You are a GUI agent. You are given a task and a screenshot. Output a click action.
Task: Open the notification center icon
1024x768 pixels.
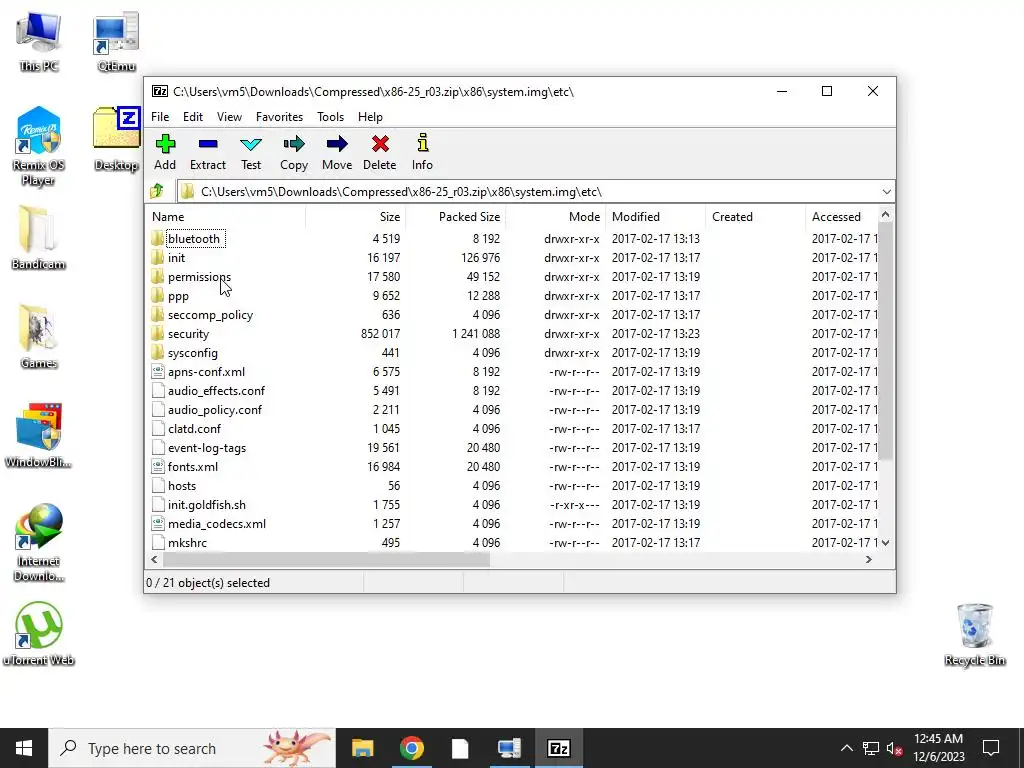pos(991,748)
